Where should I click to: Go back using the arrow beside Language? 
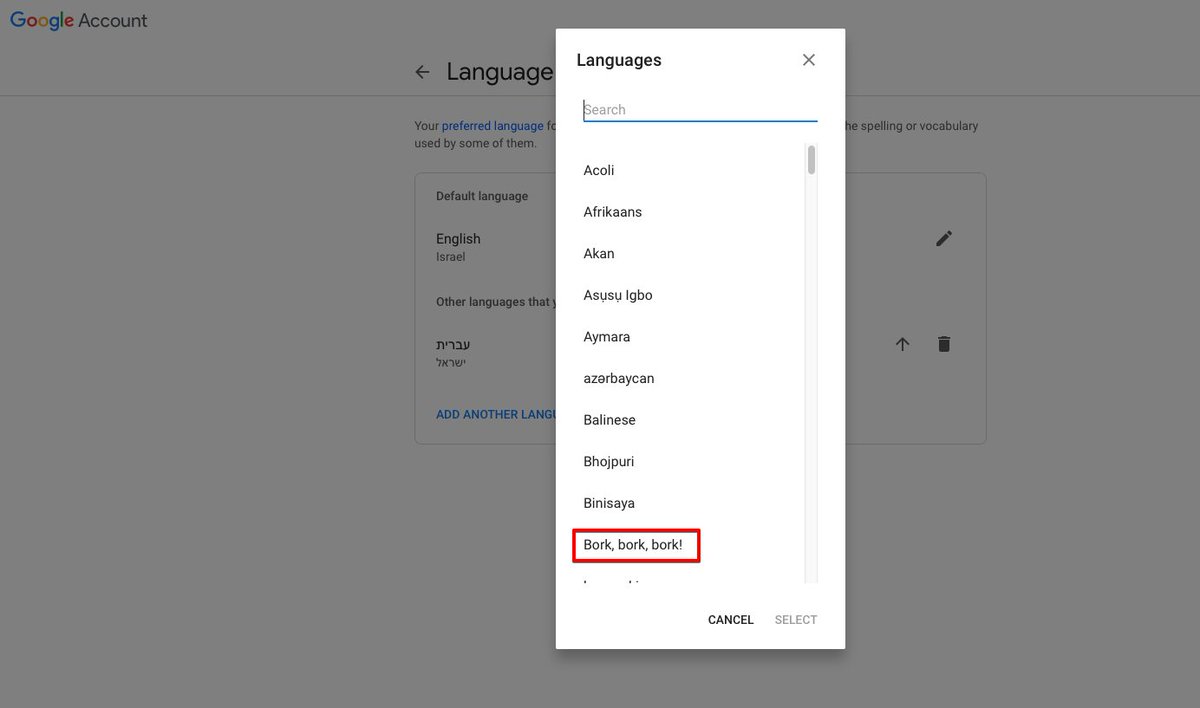point(422,72)
